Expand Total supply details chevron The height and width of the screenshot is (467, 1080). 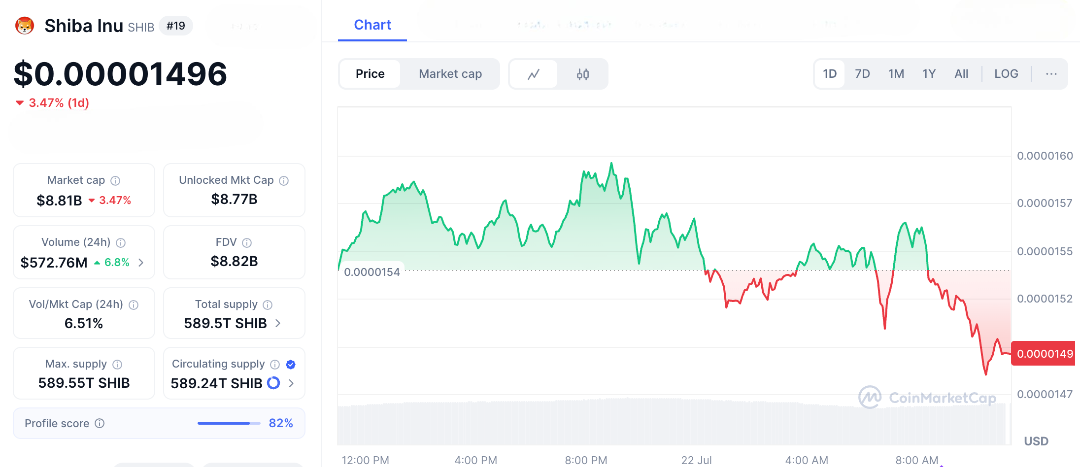click(x=277, y=323)
